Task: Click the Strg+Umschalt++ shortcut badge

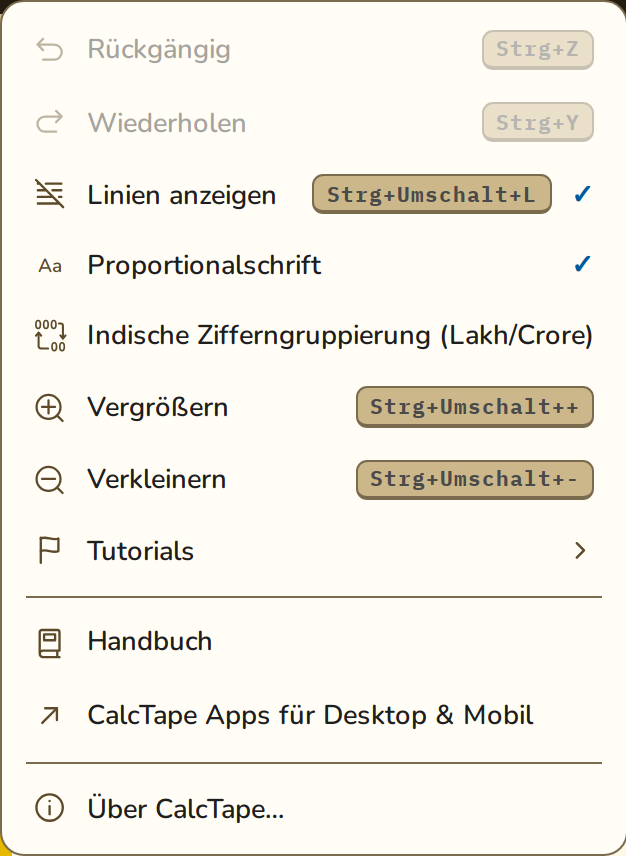Action: tap(475, 407)
